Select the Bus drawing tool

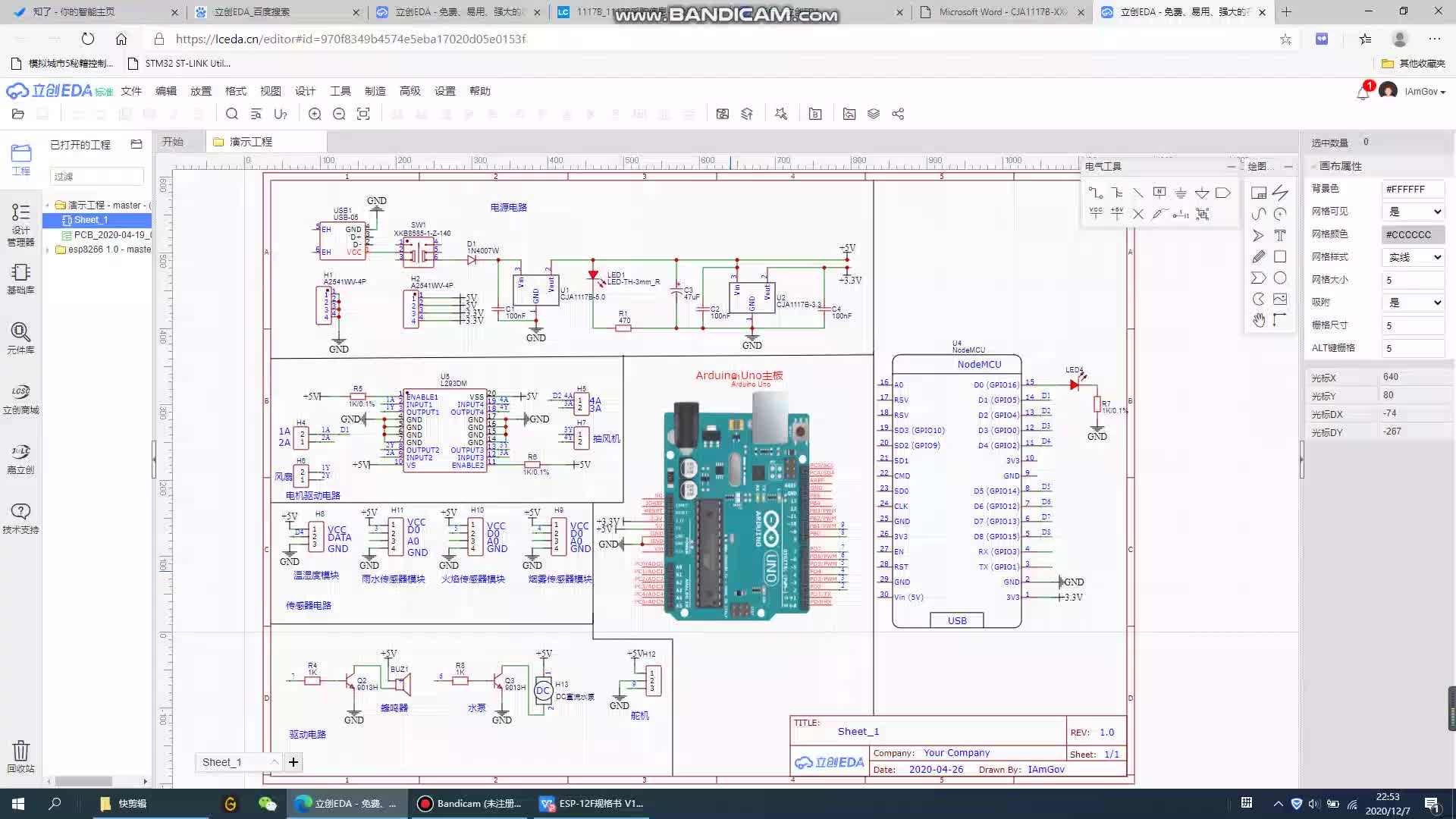pyautogui.click(x=1117, y=193)
